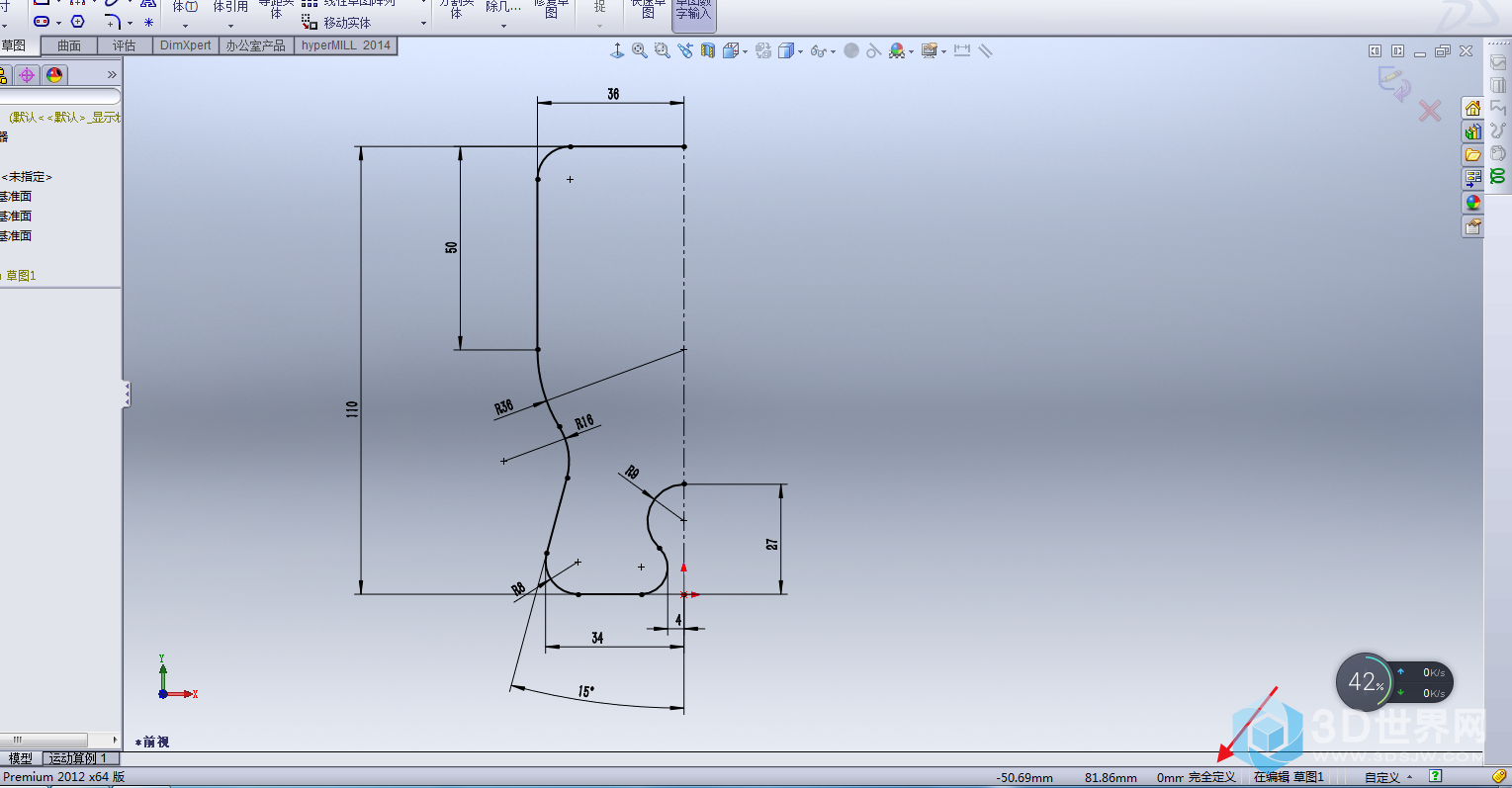Click the 完全定义 status text
Screen dimensions: 1512x788
(x=1212, y=777)
